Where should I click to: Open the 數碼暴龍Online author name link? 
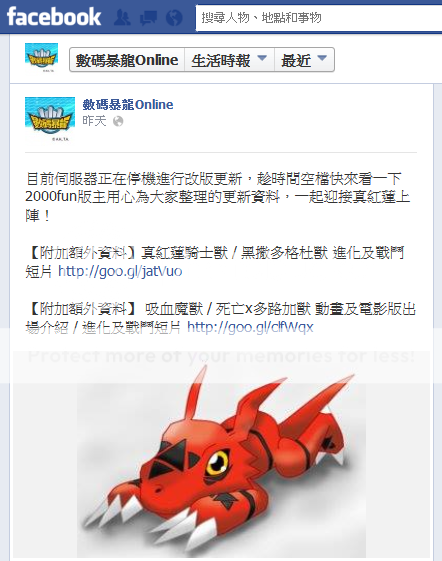[x=128, y=104]
